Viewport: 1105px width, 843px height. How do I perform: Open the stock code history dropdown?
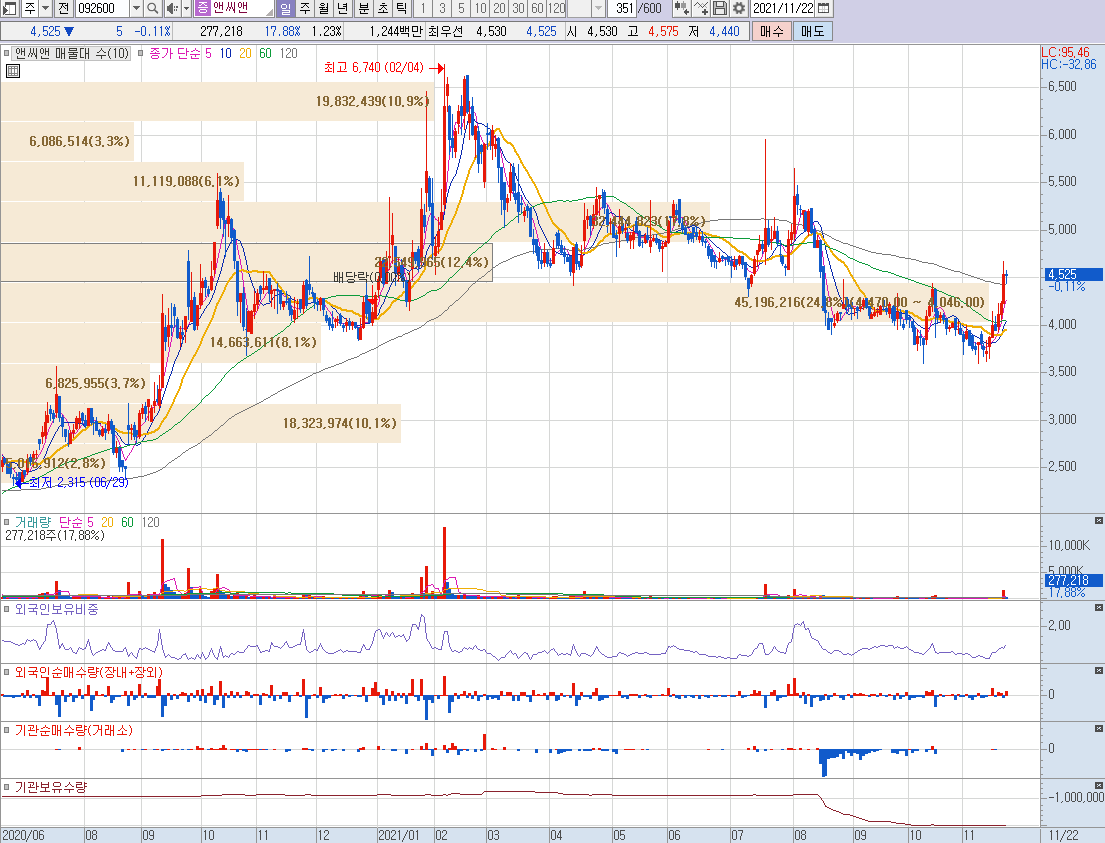pyautogui.click(x=136, y=8)
